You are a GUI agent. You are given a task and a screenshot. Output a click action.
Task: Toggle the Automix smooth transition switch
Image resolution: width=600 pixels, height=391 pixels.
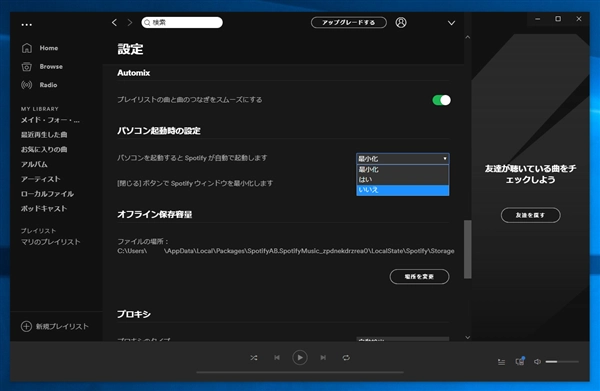tap(442, 100)
